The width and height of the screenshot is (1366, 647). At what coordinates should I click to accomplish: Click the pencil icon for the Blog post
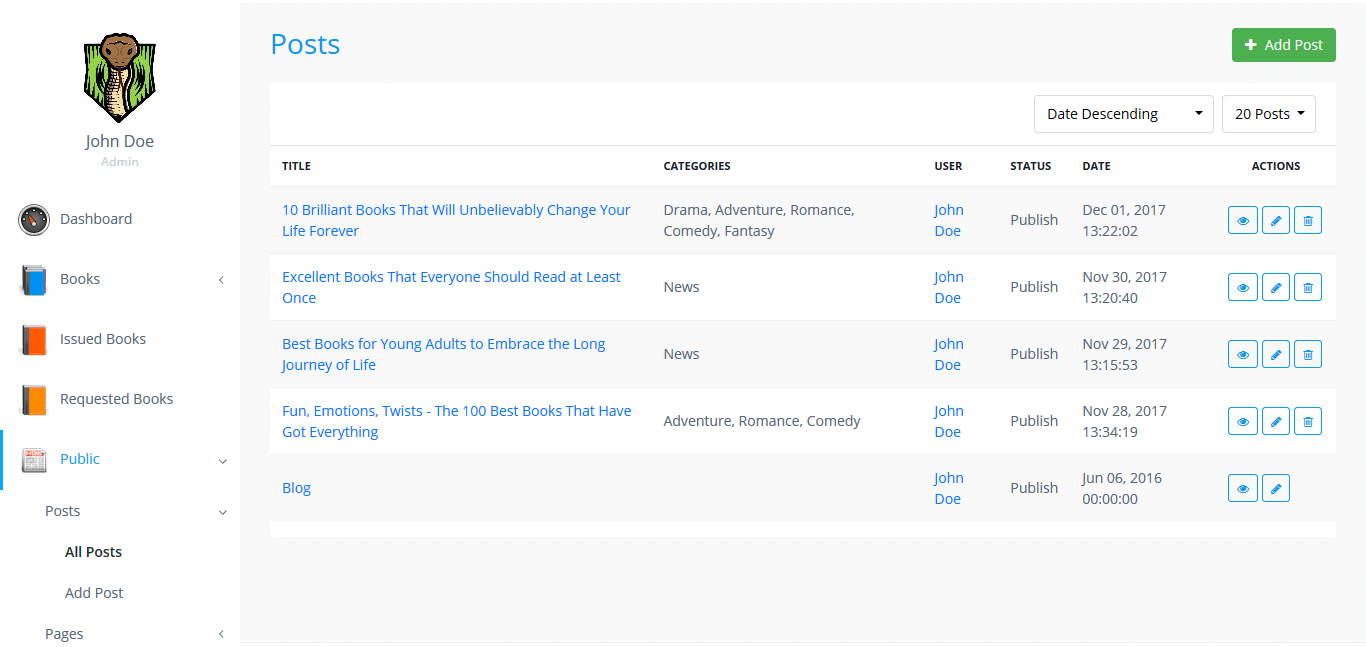click(1275, 489)
